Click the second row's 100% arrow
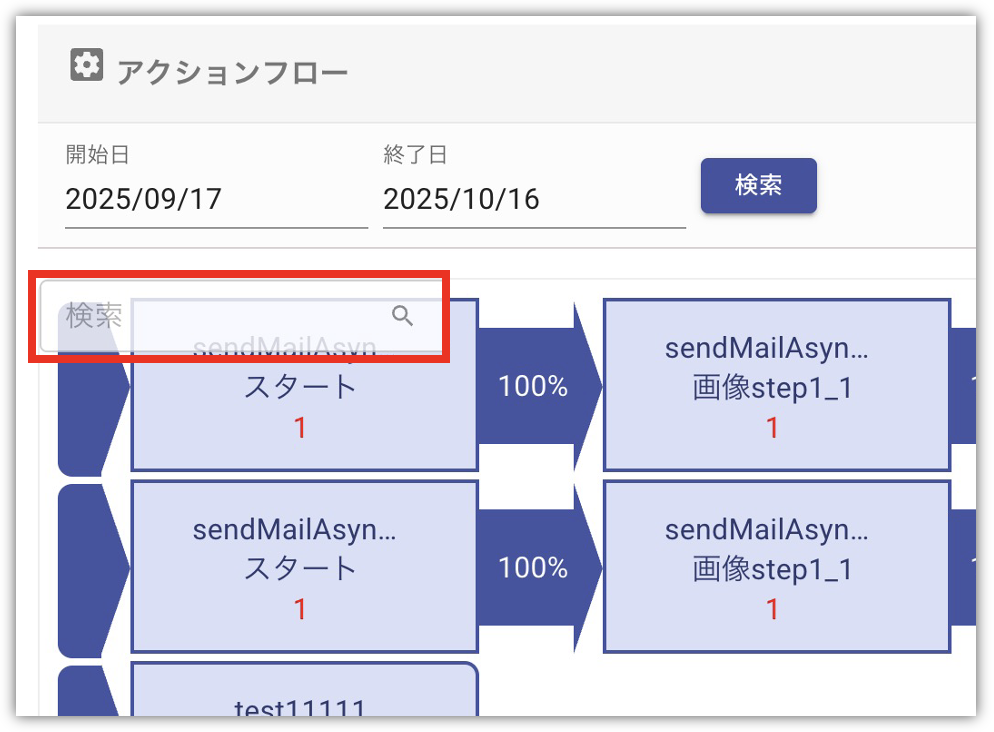The width and height of the screenshot is (994, 732). [x=533, y=568]
